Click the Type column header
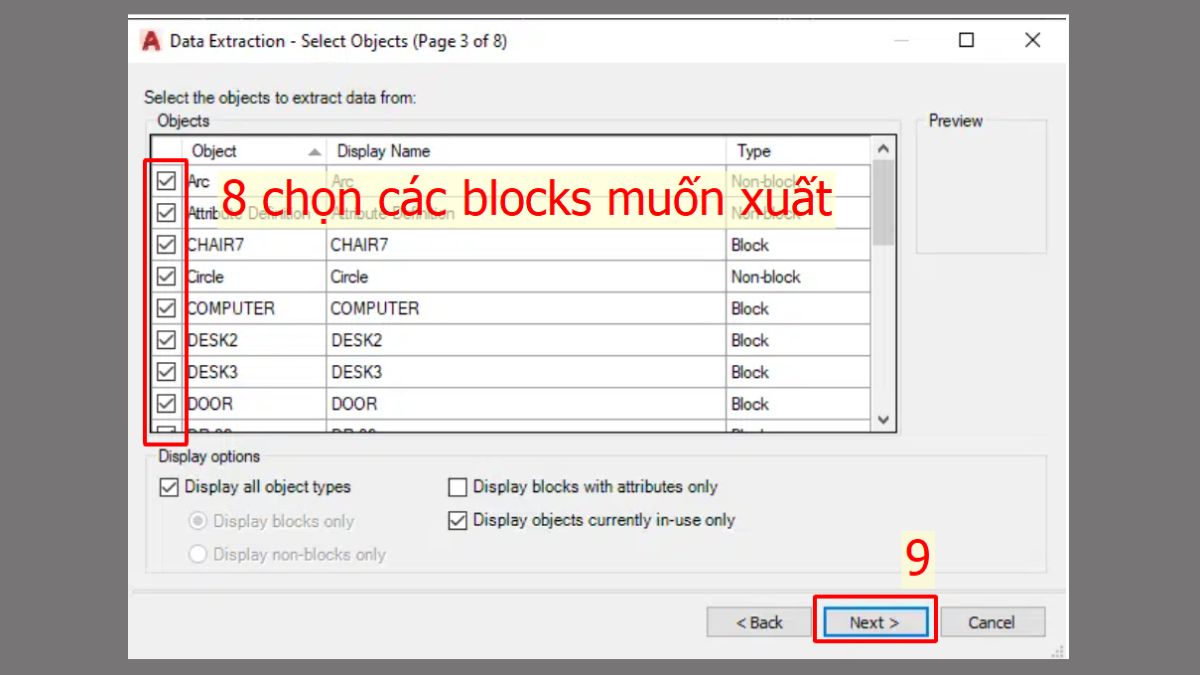 [x=753, y=151]
